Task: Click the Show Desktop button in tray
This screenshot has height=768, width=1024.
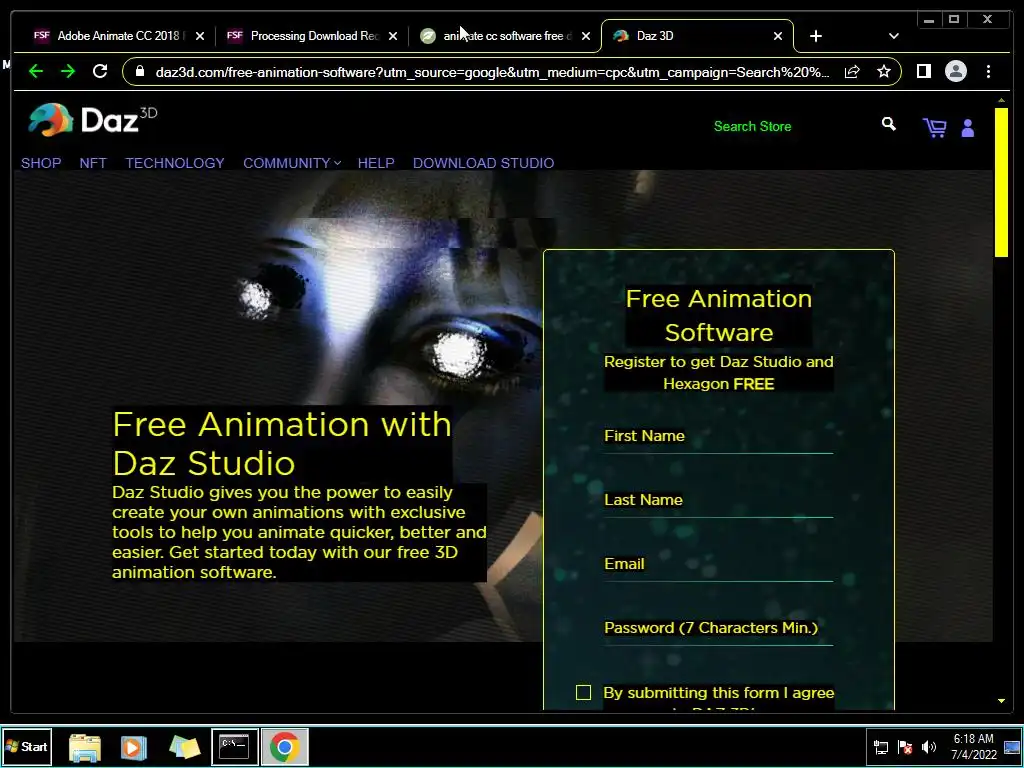Action: coord(1012,747)
